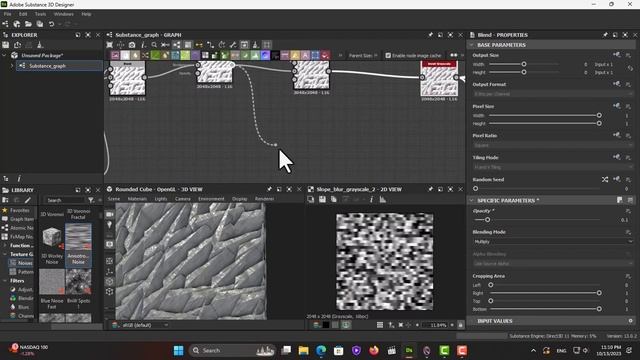640x360 pixels.
Task: Open the Camera menu in 3D view
Action: [182, 199]
